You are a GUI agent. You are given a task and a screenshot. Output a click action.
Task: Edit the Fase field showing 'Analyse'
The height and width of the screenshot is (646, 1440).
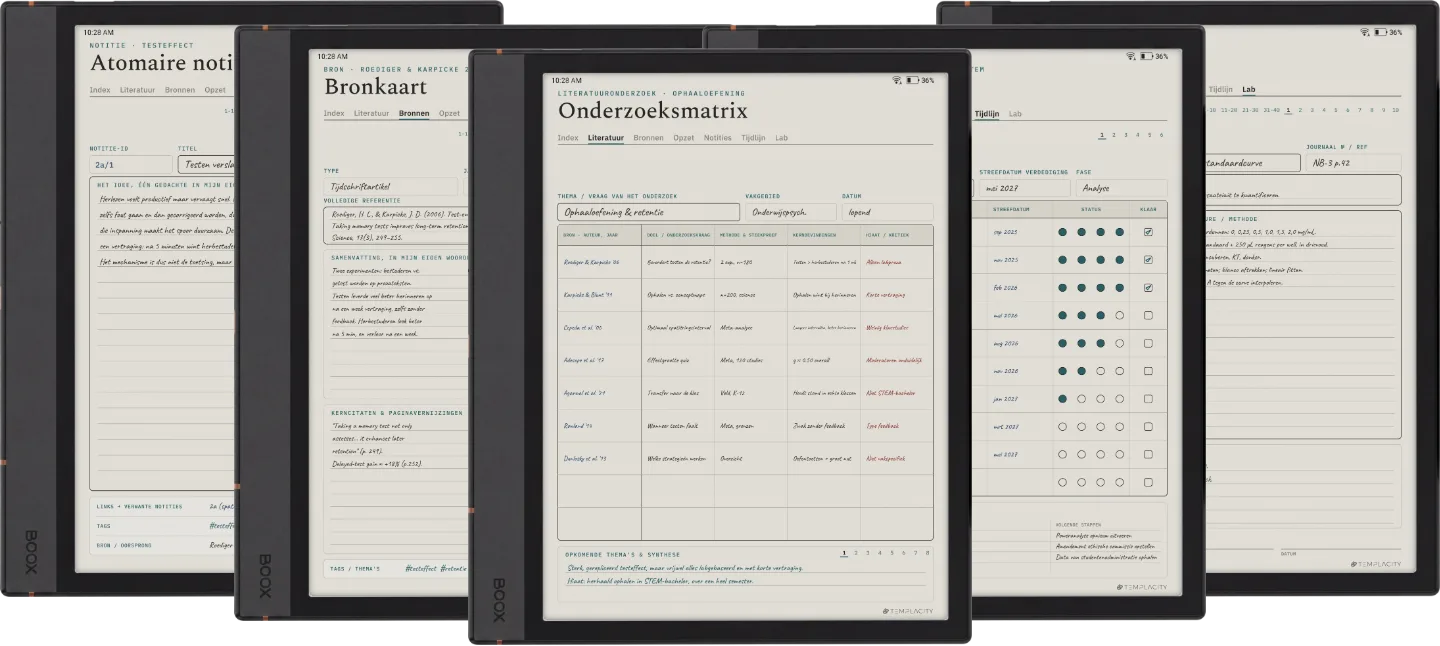click(x=1120, y=188)
